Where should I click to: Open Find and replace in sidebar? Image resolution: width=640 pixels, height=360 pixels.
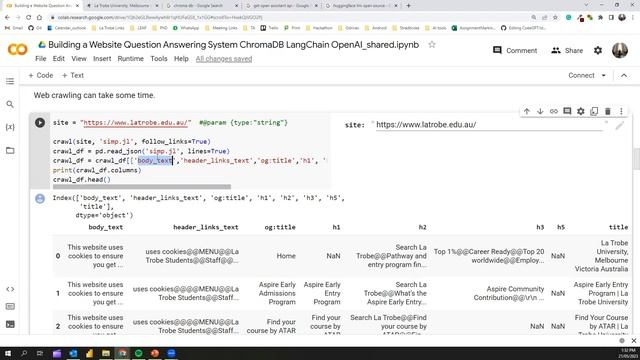pos(10,104)
